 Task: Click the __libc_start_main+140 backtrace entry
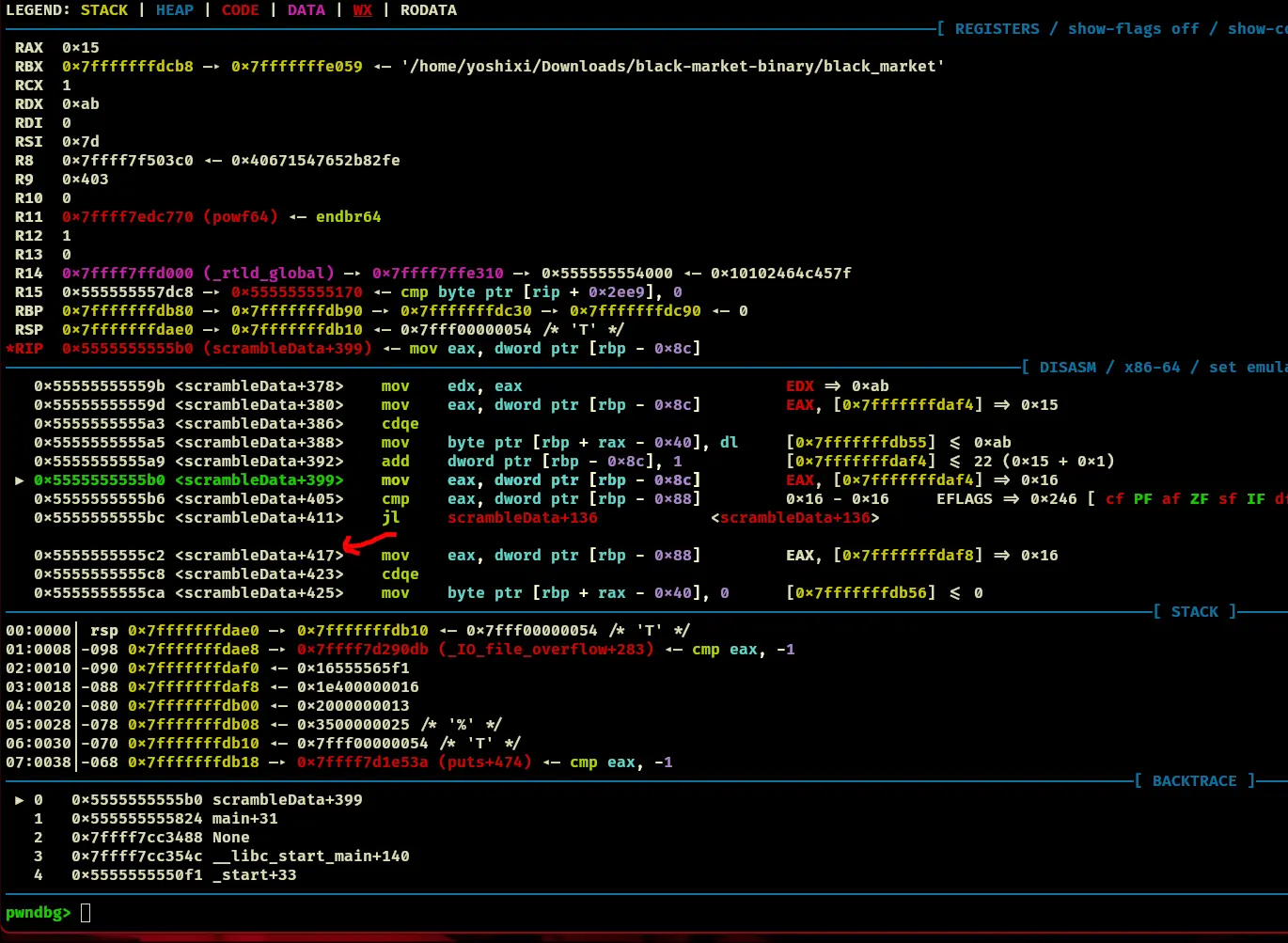coord(310,857)
